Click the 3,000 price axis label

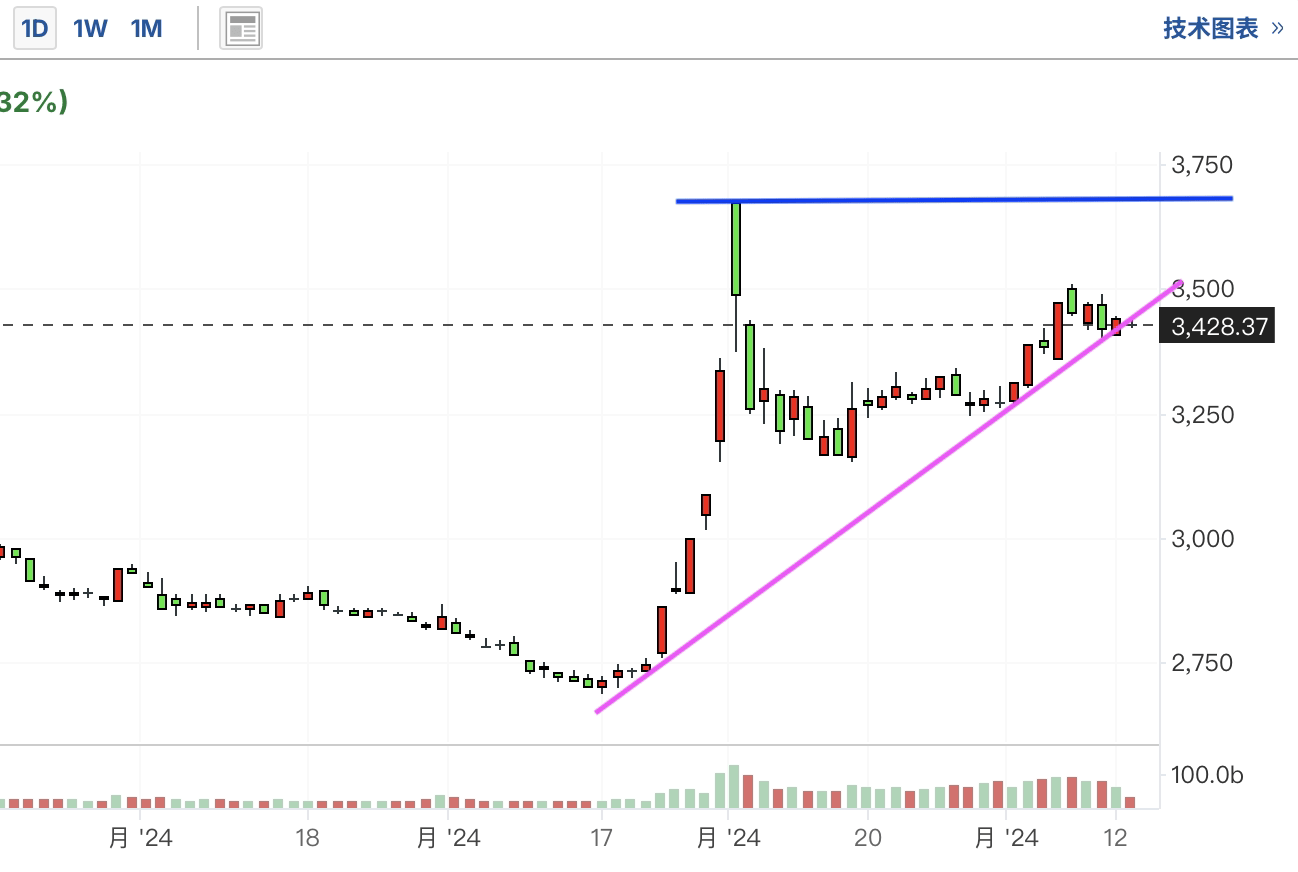coord(1204,539)
